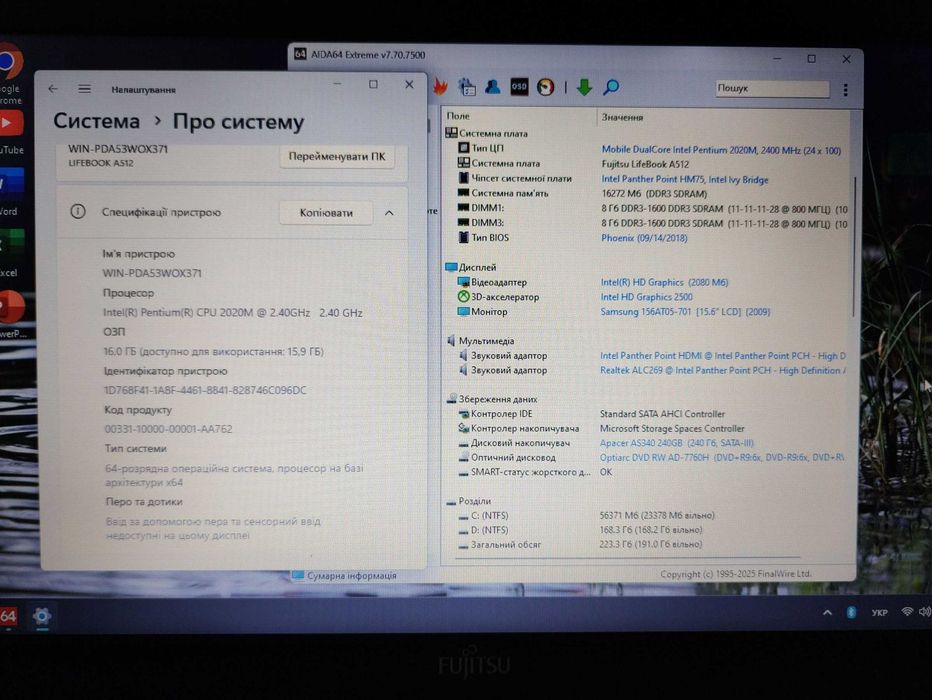Open the three-dot menu in AIDA64
This screenshot has height=700, width=932.
click(x=845, y=90)
